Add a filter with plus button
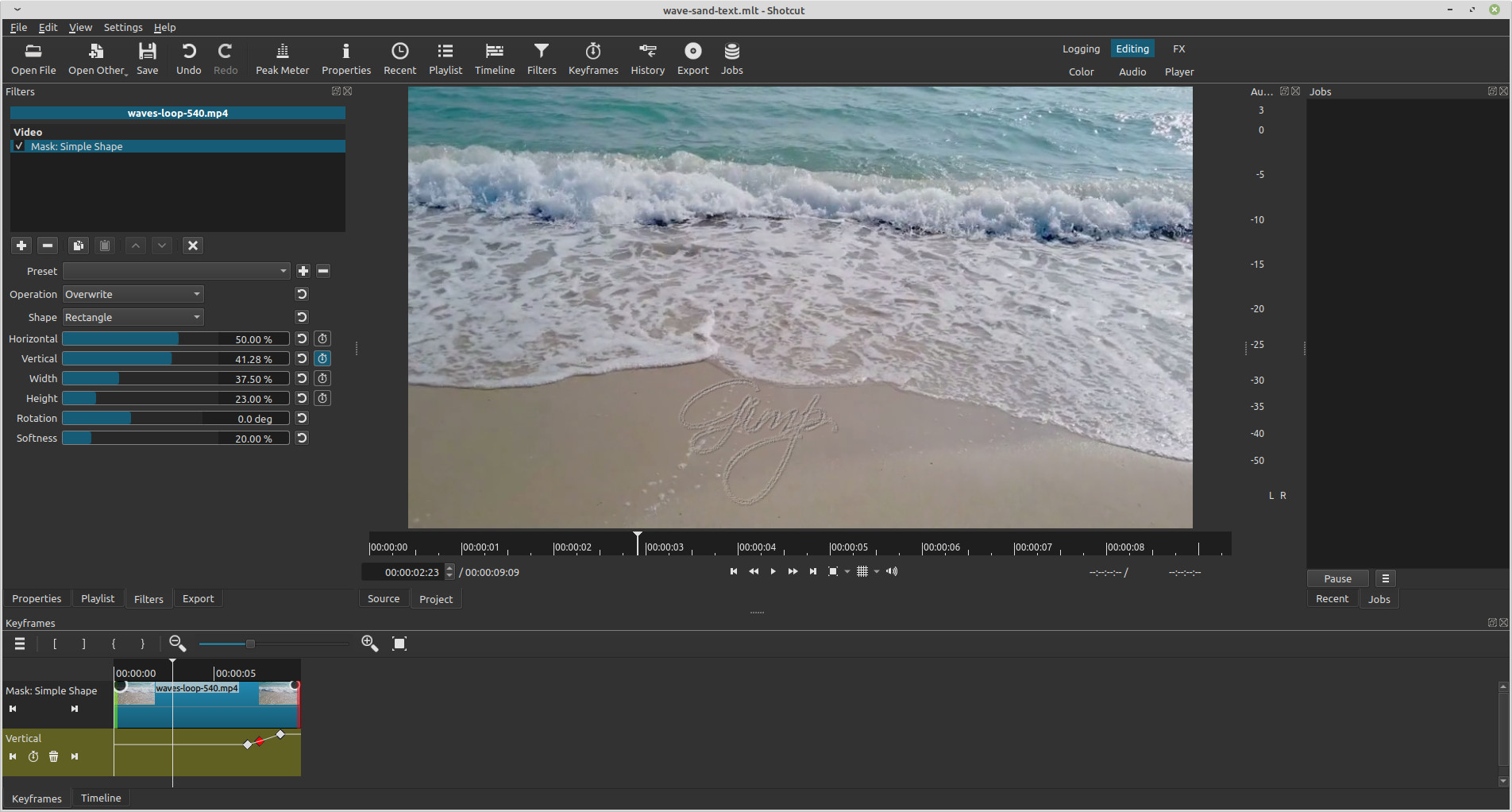The image size is (1512, 812). coord(21,246)
